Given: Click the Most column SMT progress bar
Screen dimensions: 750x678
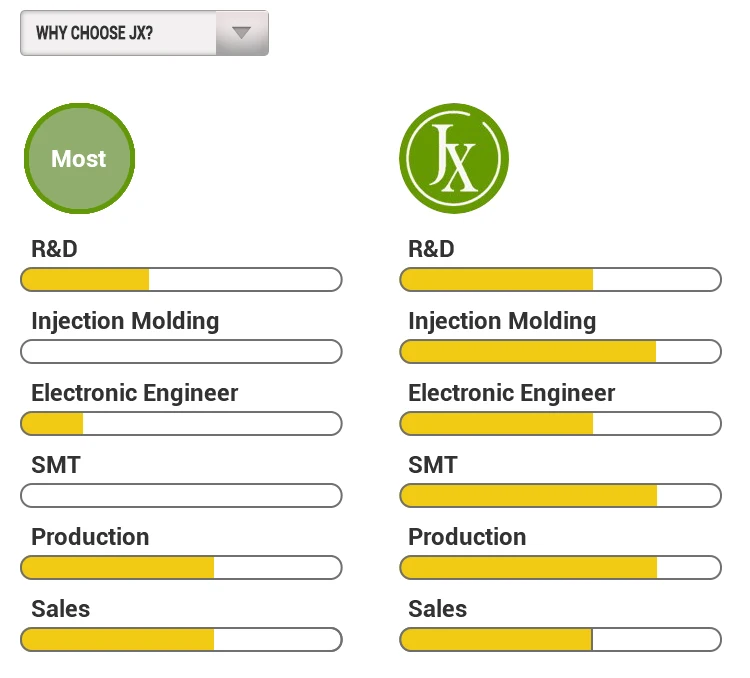Looking at the screenshot, I should 181,495.
